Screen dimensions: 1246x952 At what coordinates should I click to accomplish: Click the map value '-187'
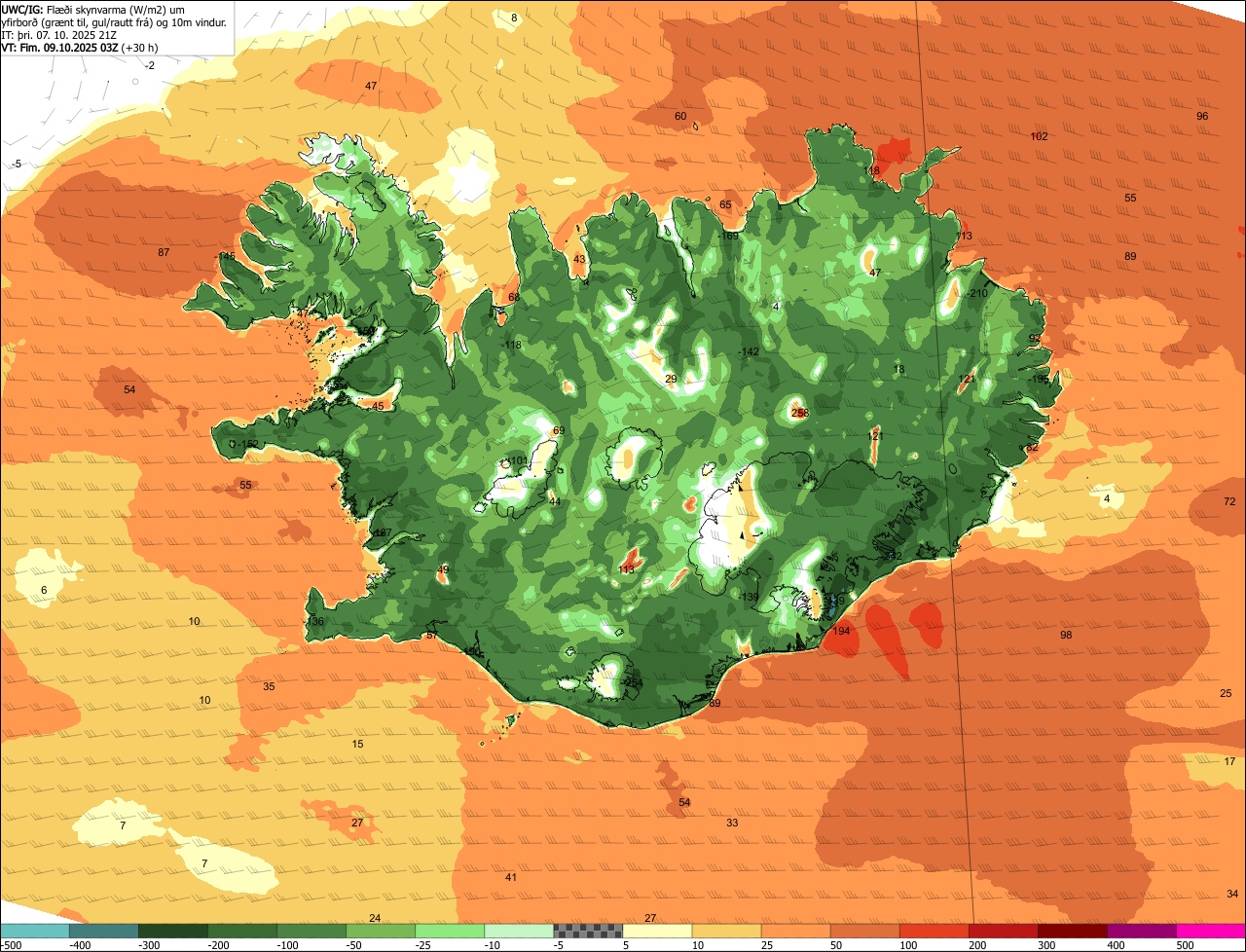pyautogui.click(x=381, y=532)
